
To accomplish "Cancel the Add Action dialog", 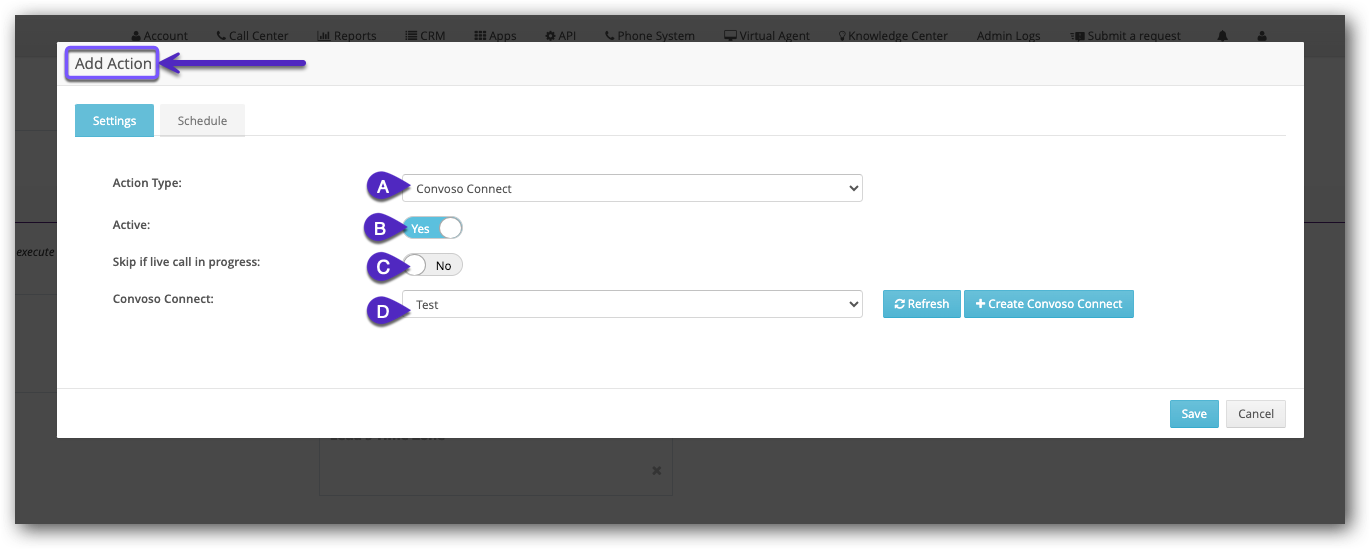I will pos(1256,414).
